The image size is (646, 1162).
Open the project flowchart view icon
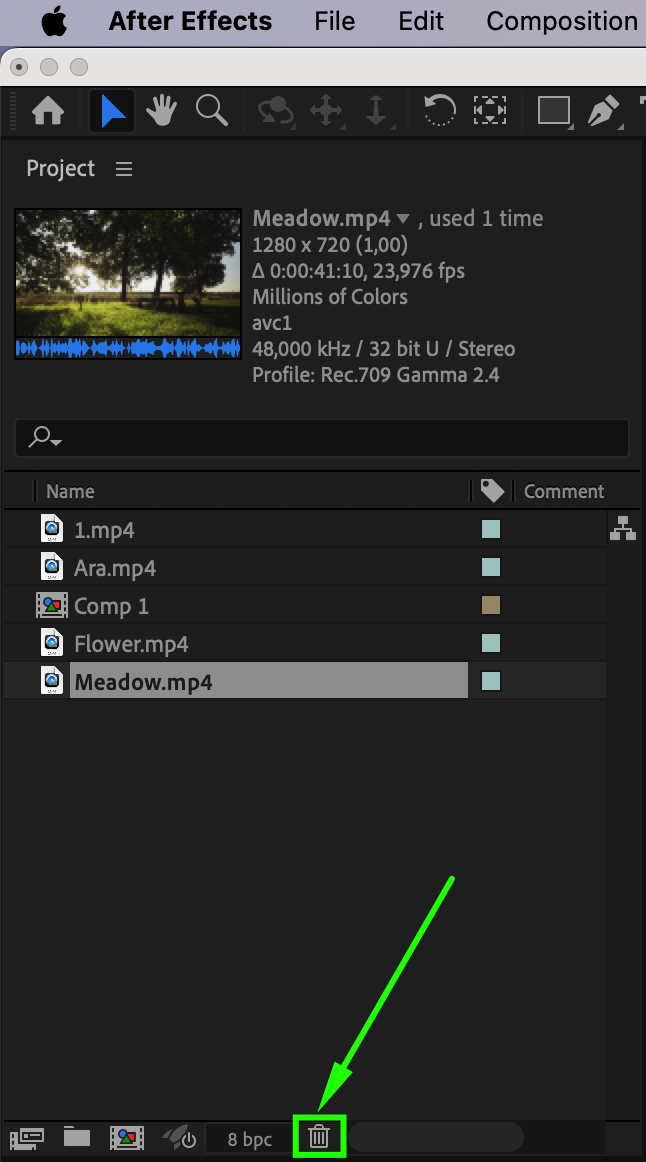(623, 528)
